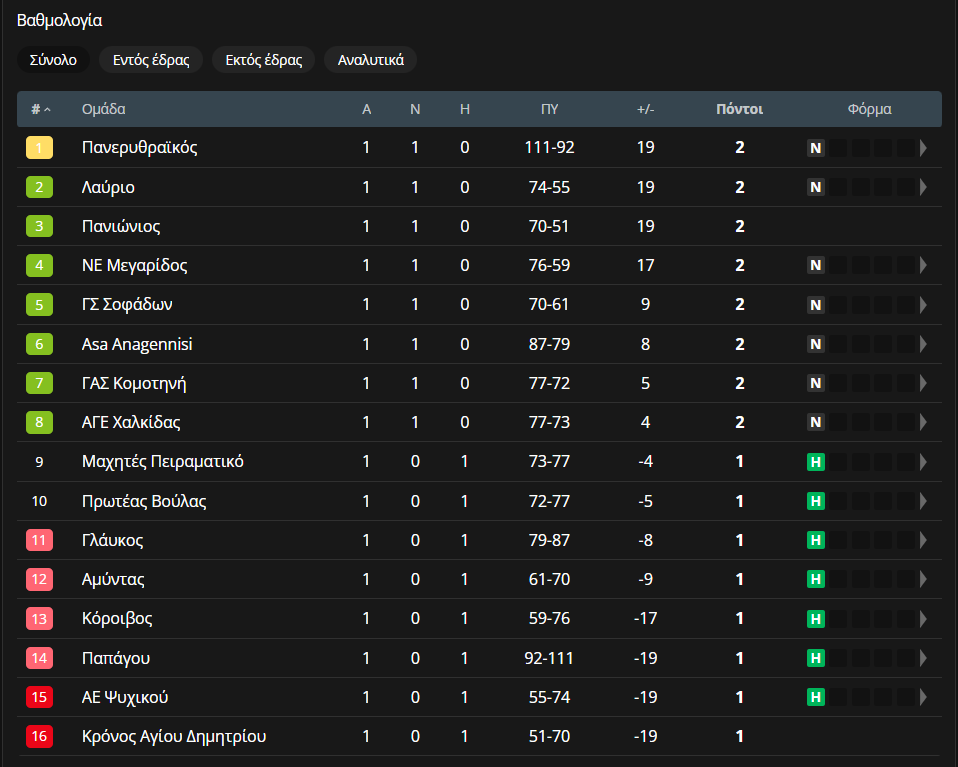Open the Αναλυτικά tab
This screenshot has height=767, width=958.
371,60
